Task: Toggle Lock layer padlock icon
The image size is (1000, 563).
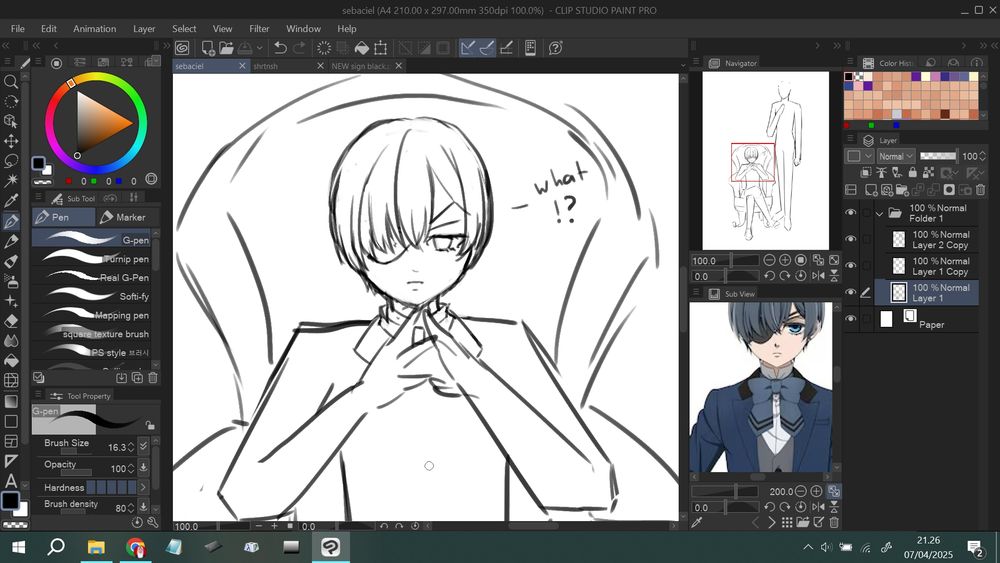Action: (913, 172)
